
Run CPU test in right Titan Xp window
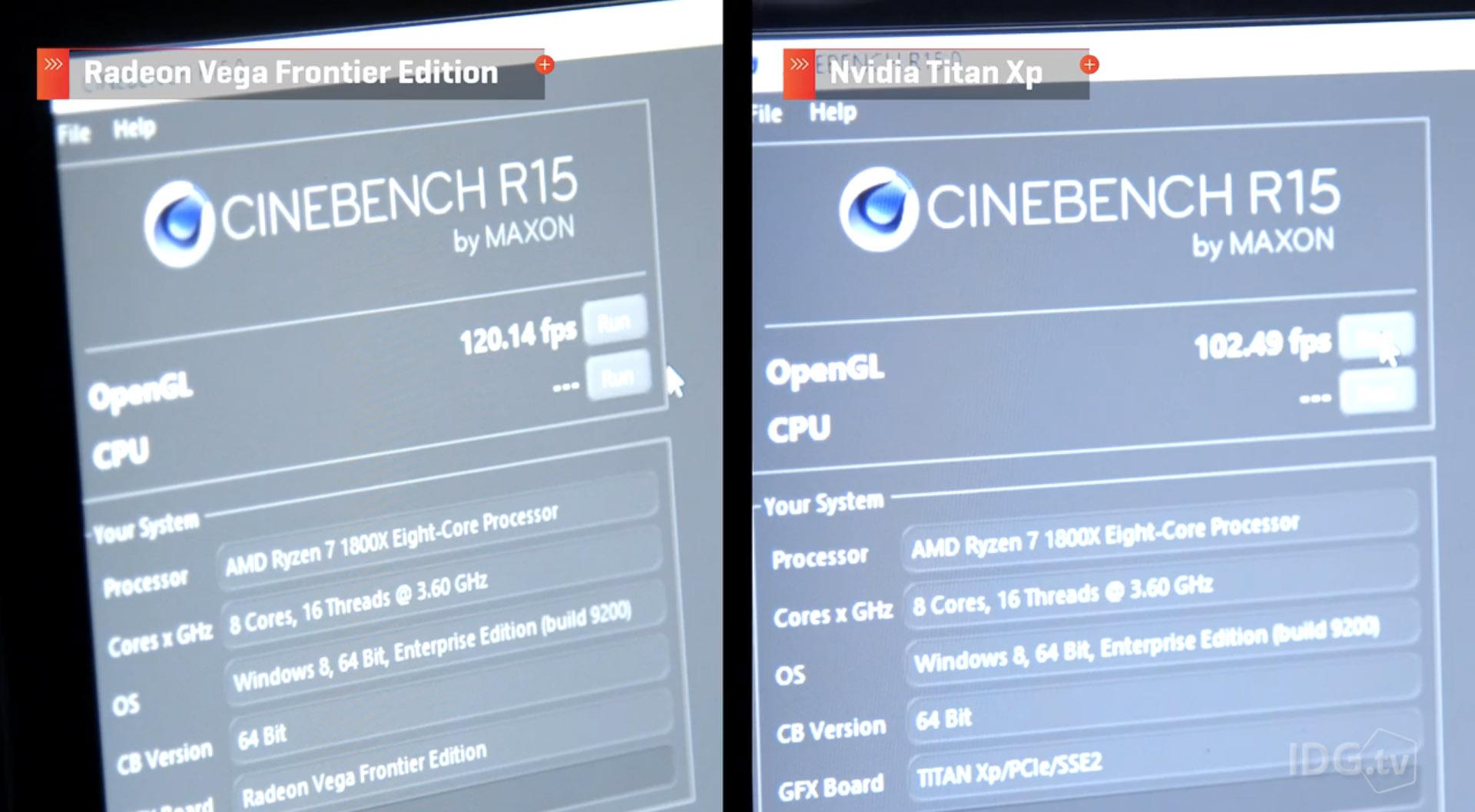point(1377,391)
